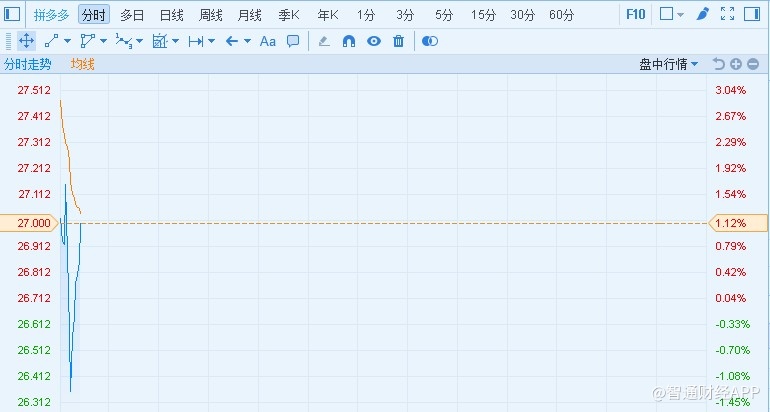
Task: Click the 均线 legend label
Action: click(82, 64)
